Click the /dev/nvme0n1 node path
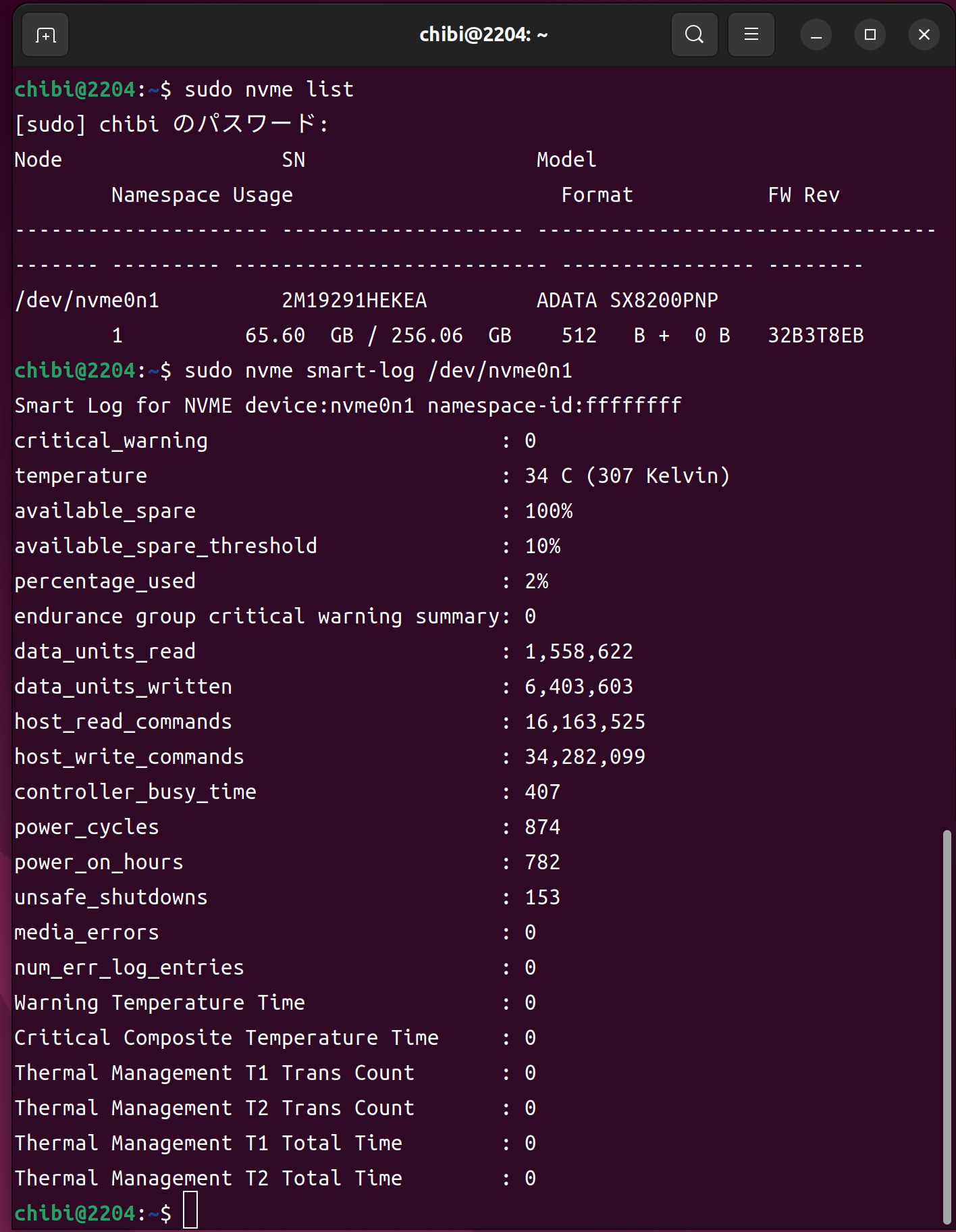The height and width of the screenshot is (1232, 956). tap(86, 300)
